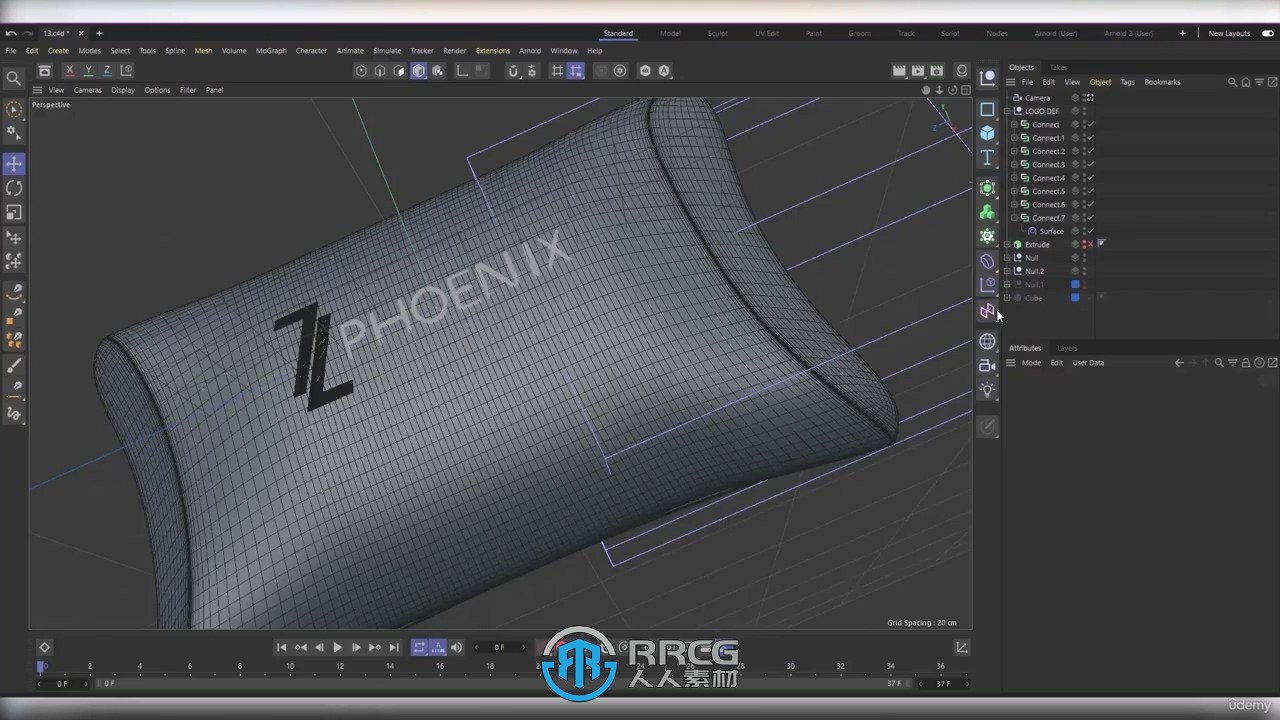
Task: Open the search magnifier in left toolbar
Action: pyautogui.click(x=14, y=78)
